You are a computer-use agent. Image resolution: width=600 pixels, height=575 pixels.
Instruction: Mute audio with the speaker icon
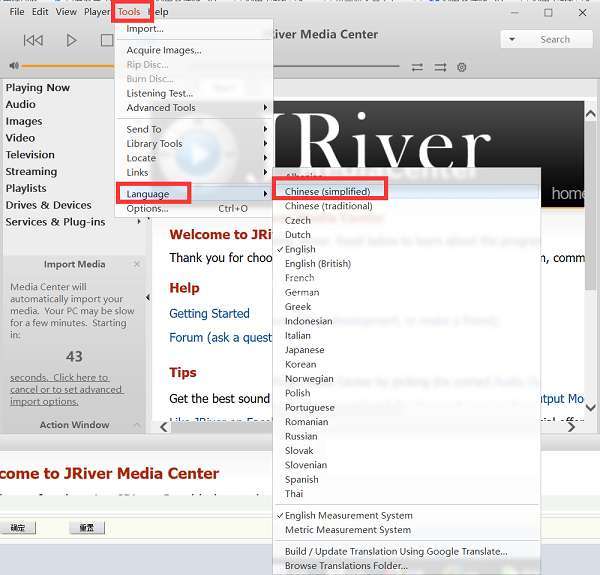coord(14,66)
